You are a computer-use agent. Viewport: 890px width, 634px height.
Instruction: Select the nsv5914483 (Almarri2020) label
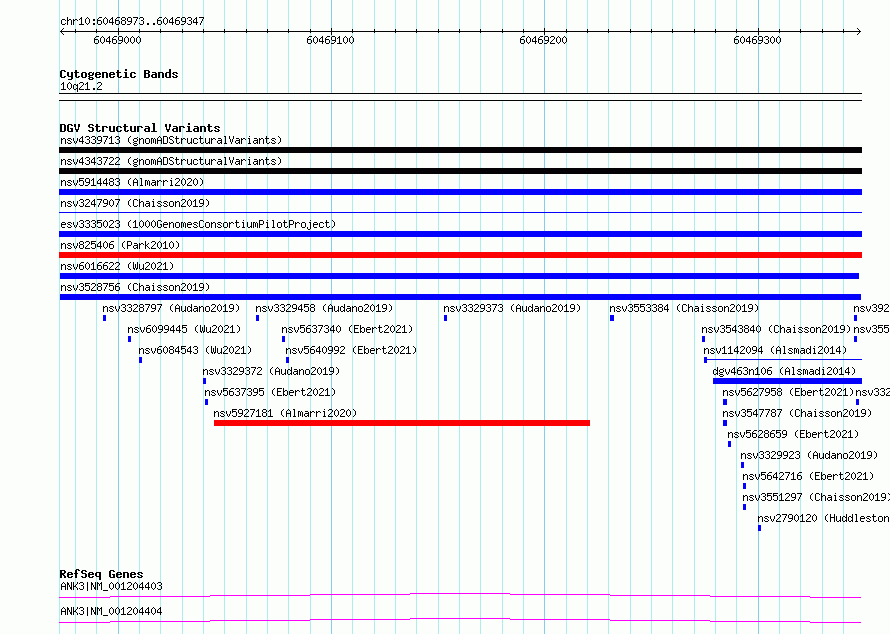132,182
